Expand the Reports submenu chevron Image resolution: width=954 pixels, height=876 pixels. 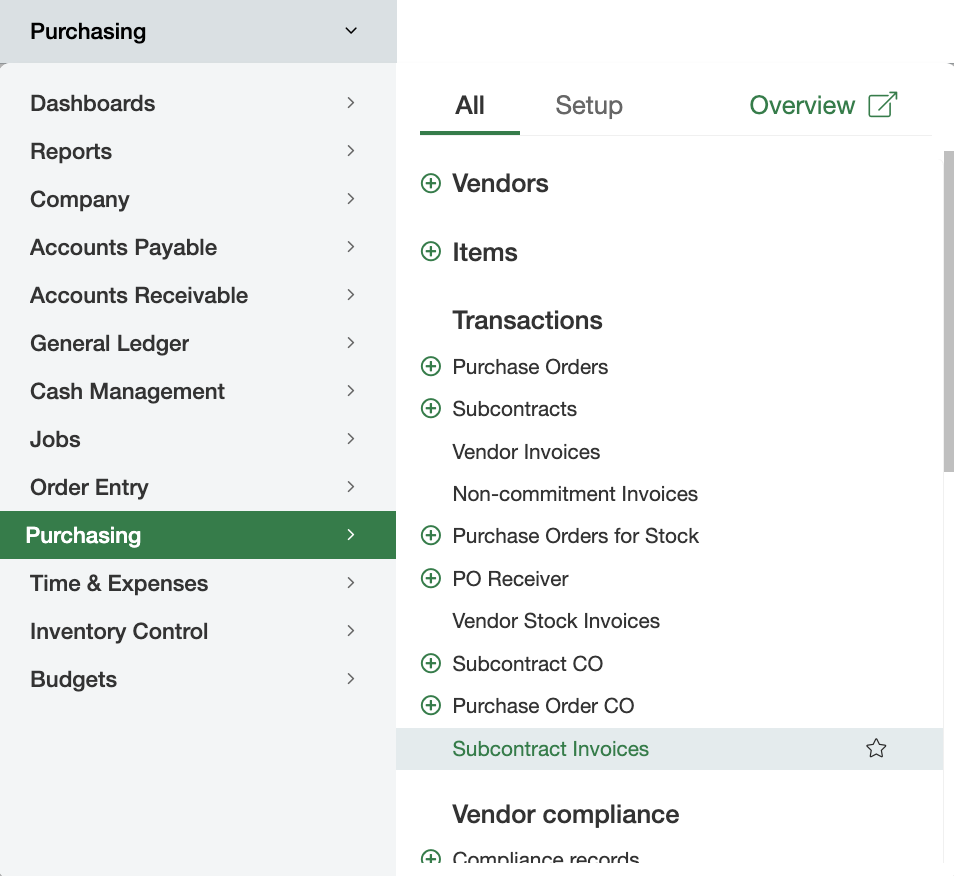coord(350,151)
